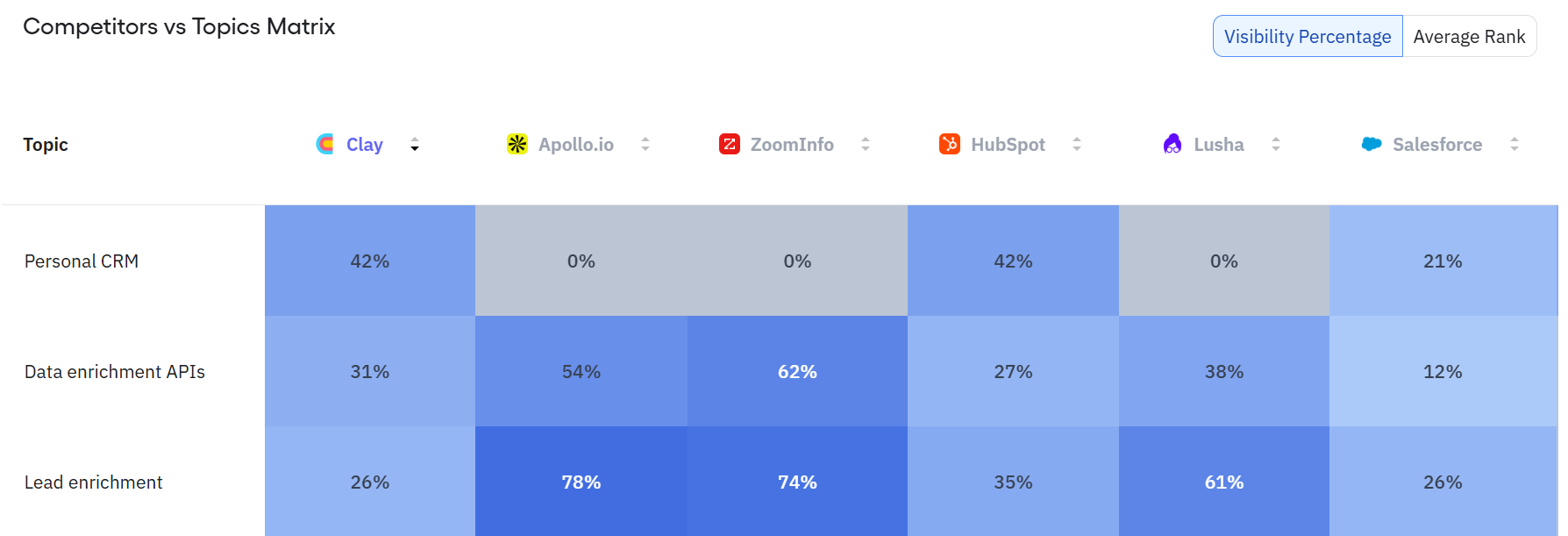
Task: Click the Clay logo icon
Action: click(324, 144)
